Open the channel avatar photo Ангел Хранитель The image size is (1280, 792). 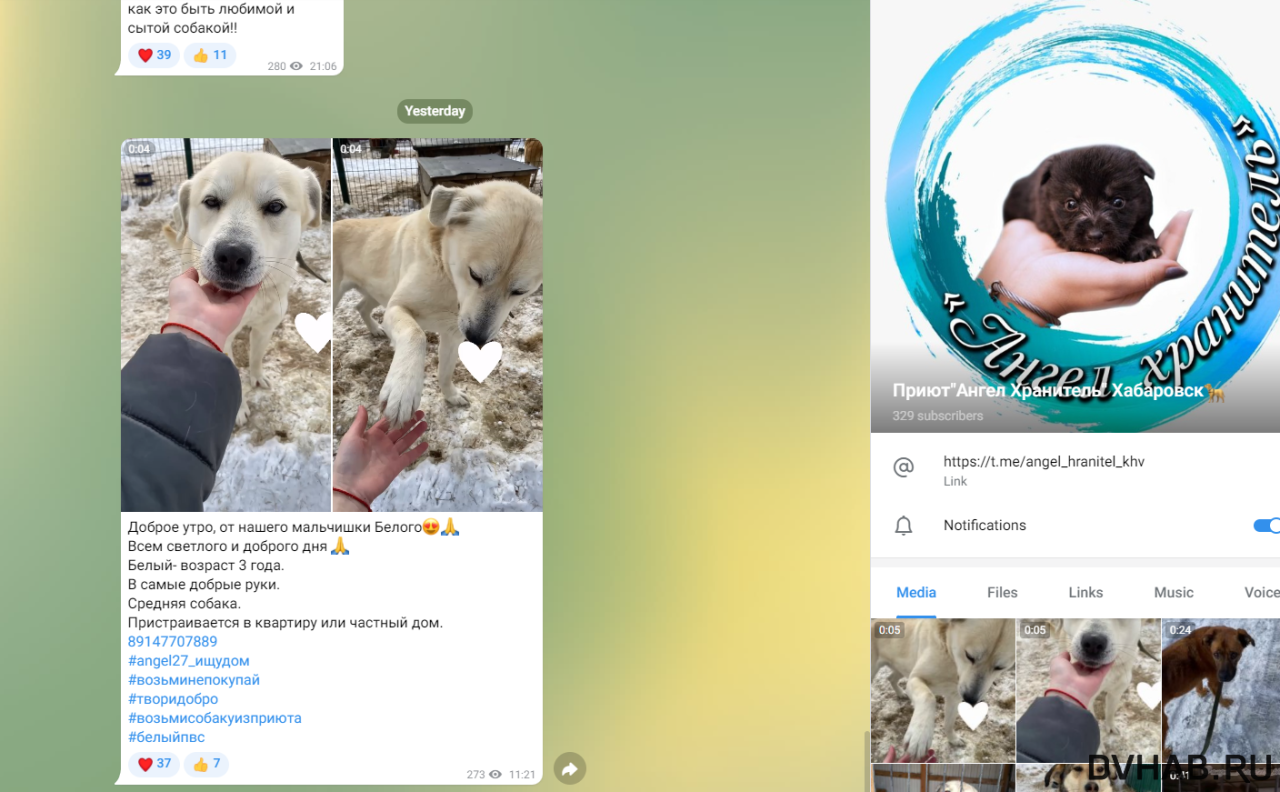coord(1075,216)
